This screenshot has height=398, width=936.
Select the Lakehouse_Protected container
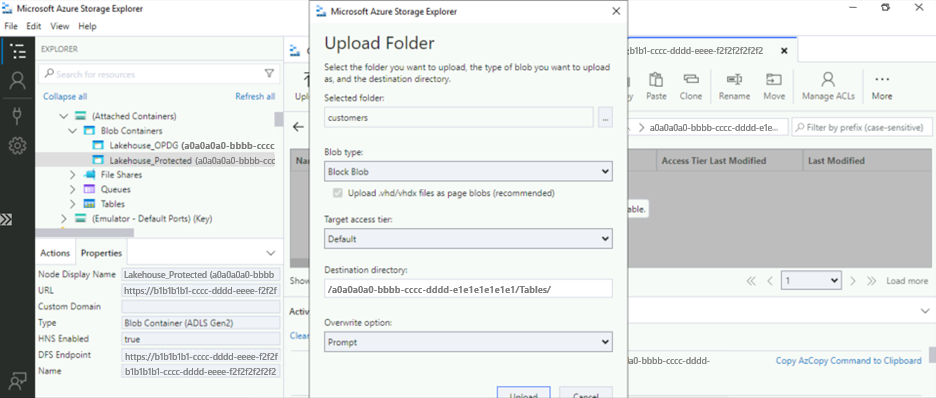pyautogui.click(x=155, y=160)
